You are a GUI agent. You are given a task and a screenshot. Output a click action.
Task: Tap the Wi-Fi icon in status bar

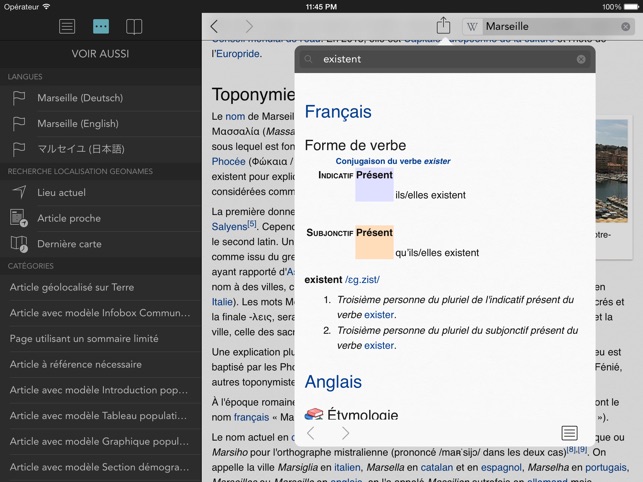click(46, 7)
